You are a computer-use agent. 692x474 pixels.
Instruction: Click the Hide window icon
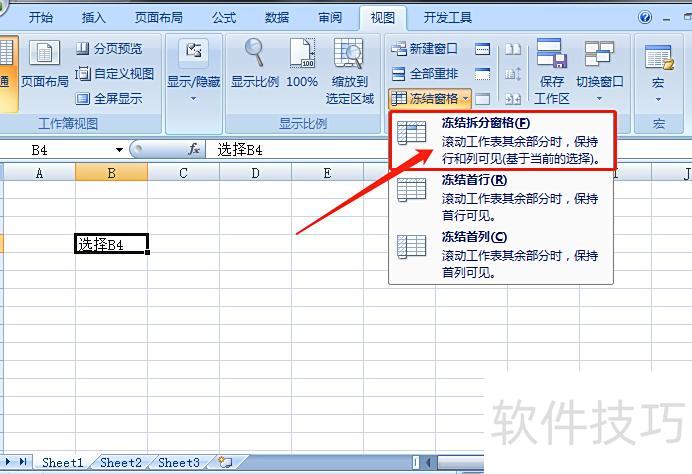click(x=482, y=74)
